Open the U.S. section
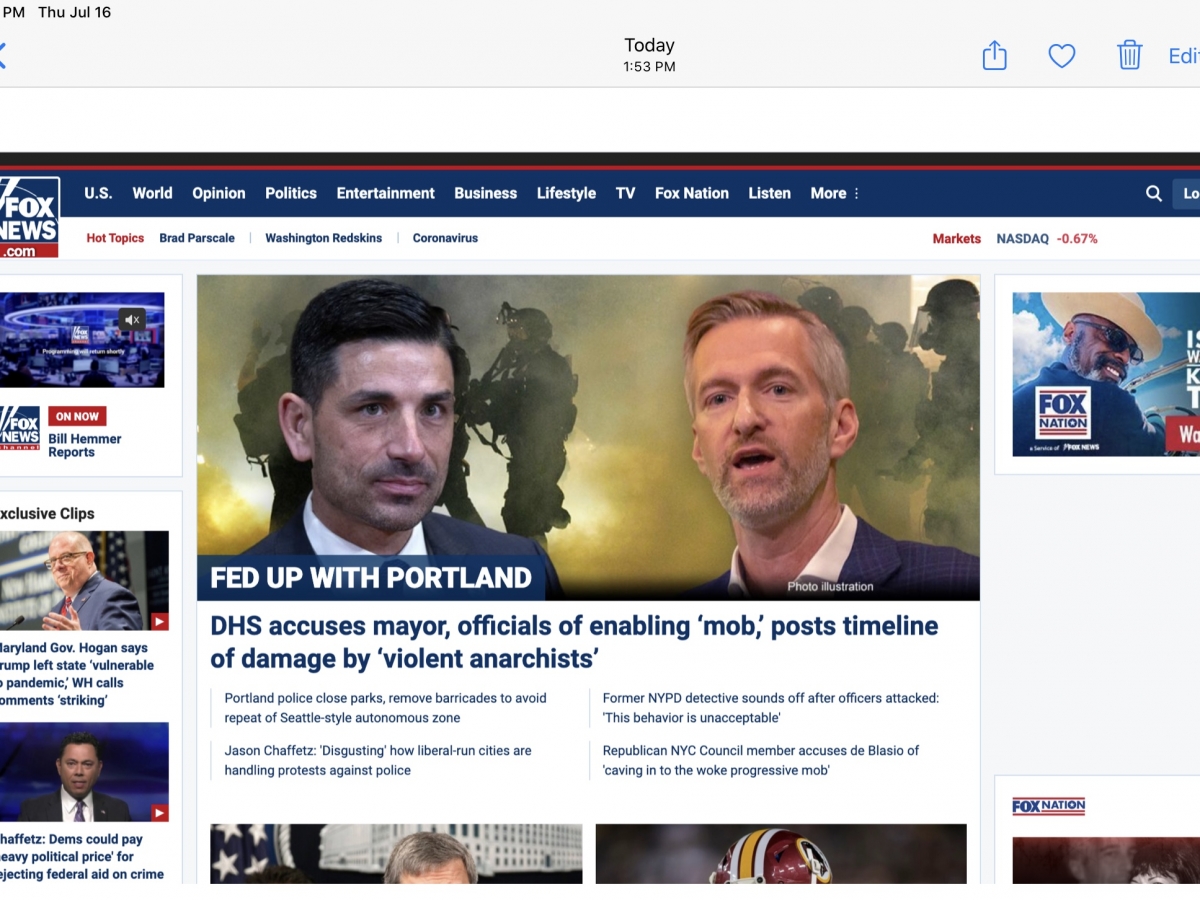This screenshot has height=900, width=1200. 98,193
